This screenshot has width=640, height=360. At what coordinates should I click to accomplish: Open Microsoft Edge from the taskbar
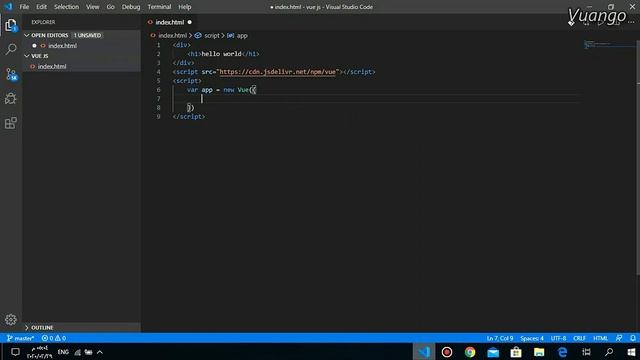pos(562,352)
